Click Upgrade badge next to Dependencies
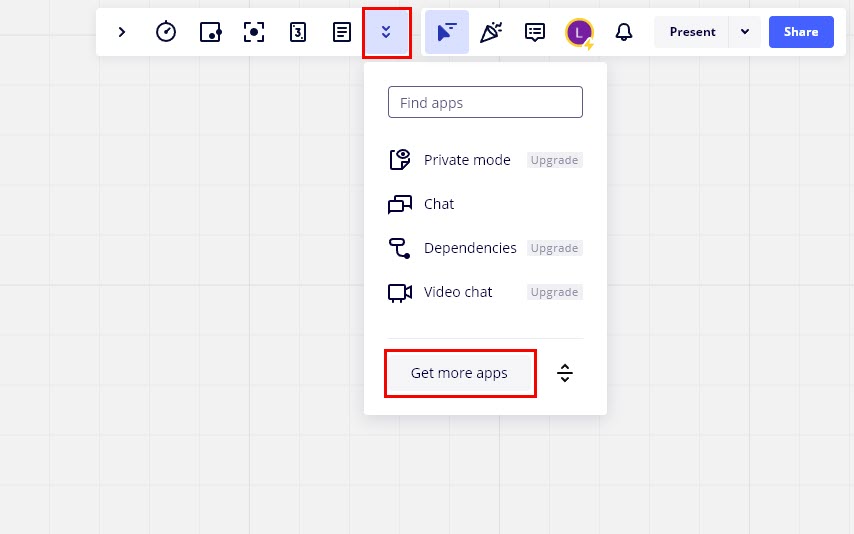 [554, 248]
